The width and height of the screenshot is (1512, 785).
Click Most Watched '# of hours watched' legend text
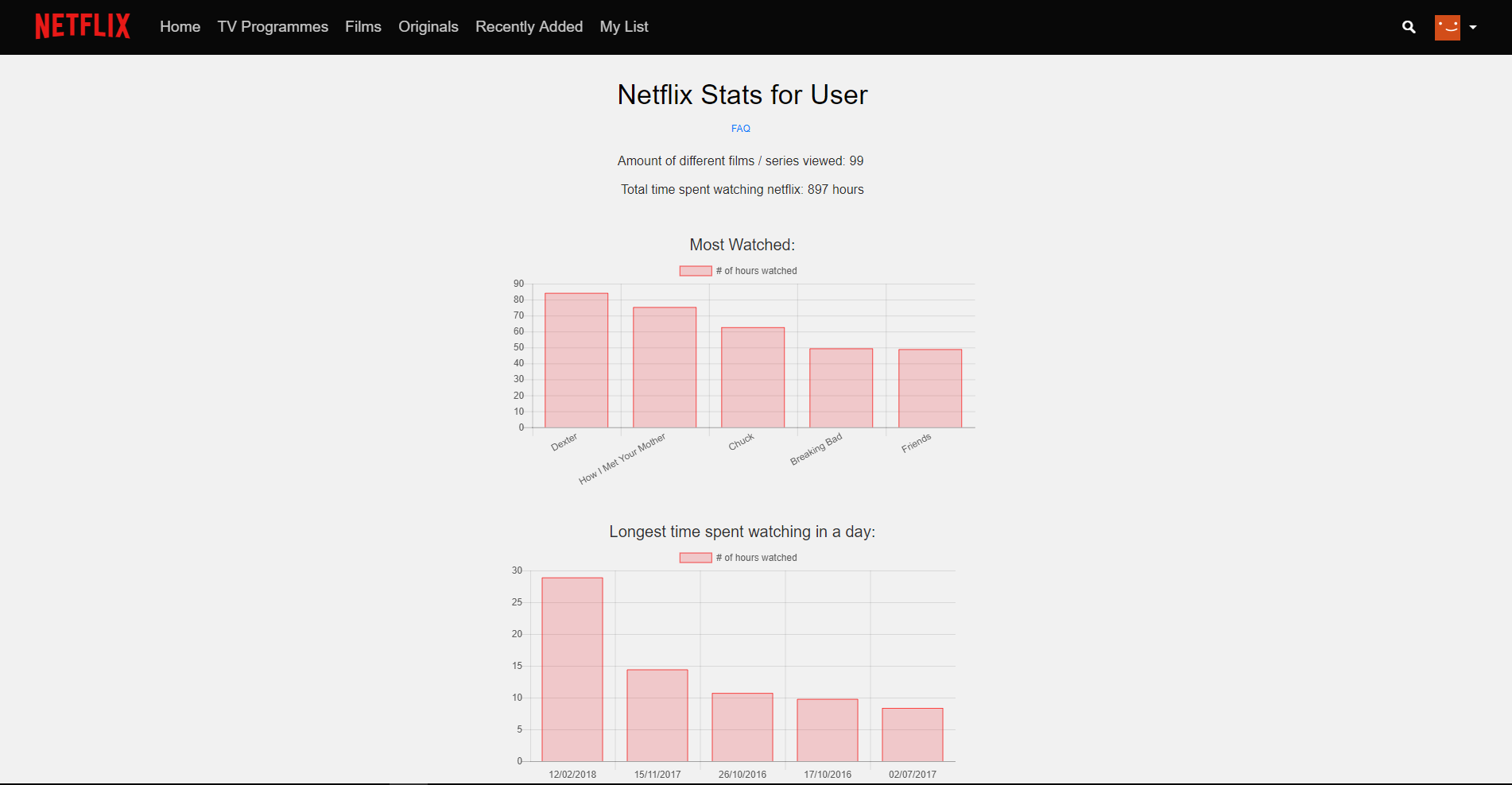(x=757, y=271)
